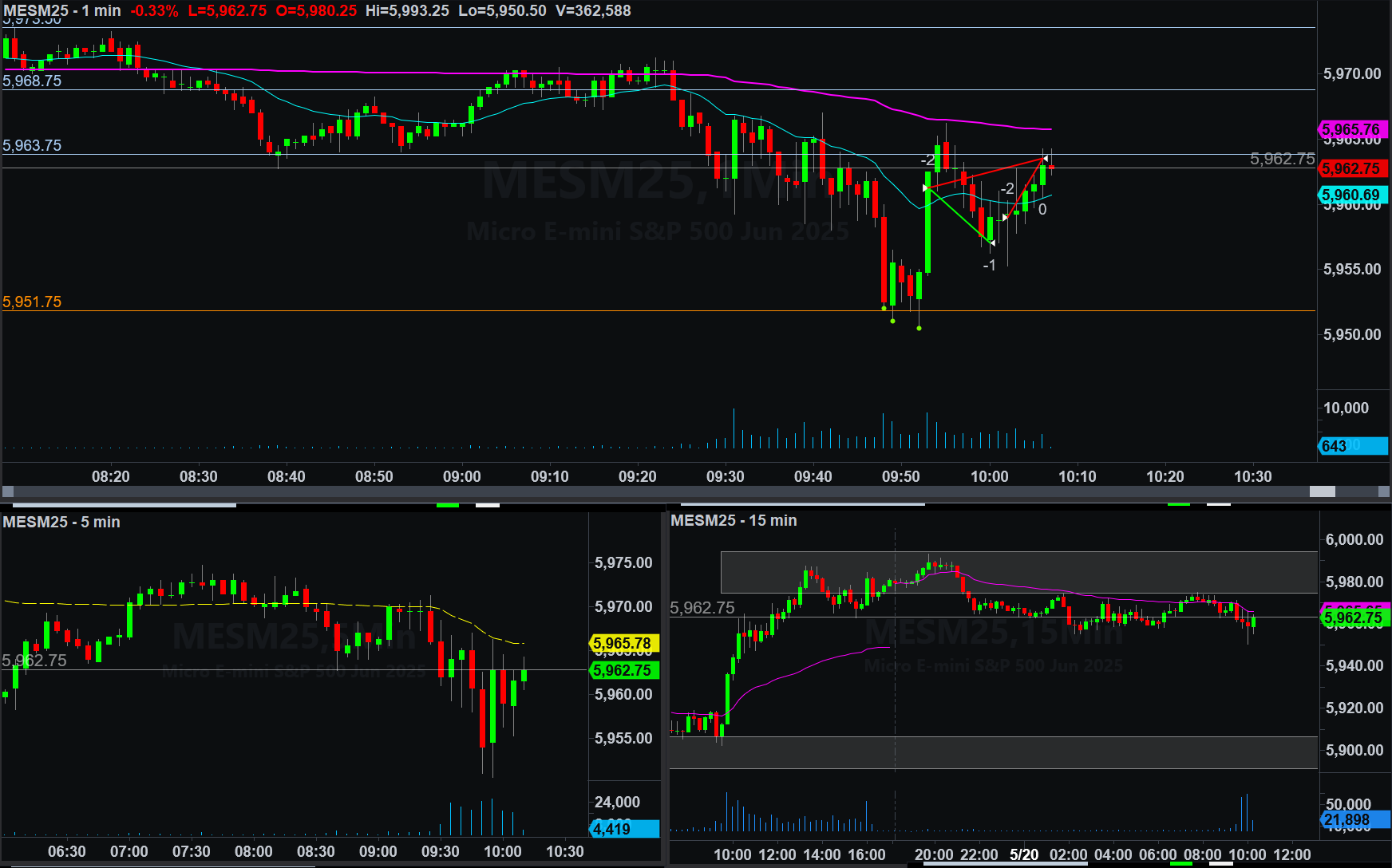Select the white swing anchor at the trendline start
This screenshot has height=868, width=1392.
click(x=926, y=188)
